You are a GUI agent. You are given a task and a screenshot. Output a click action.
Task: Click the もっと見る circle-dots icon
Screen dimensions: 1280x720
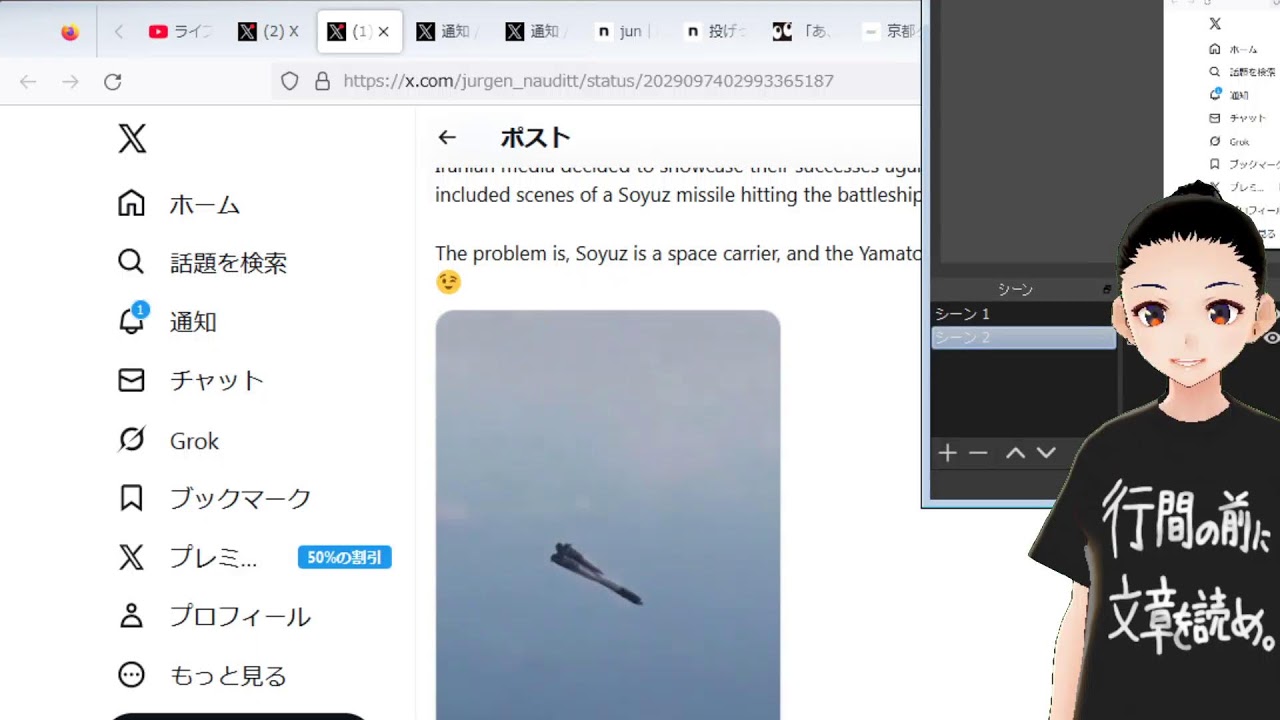[x=131, y=675]
